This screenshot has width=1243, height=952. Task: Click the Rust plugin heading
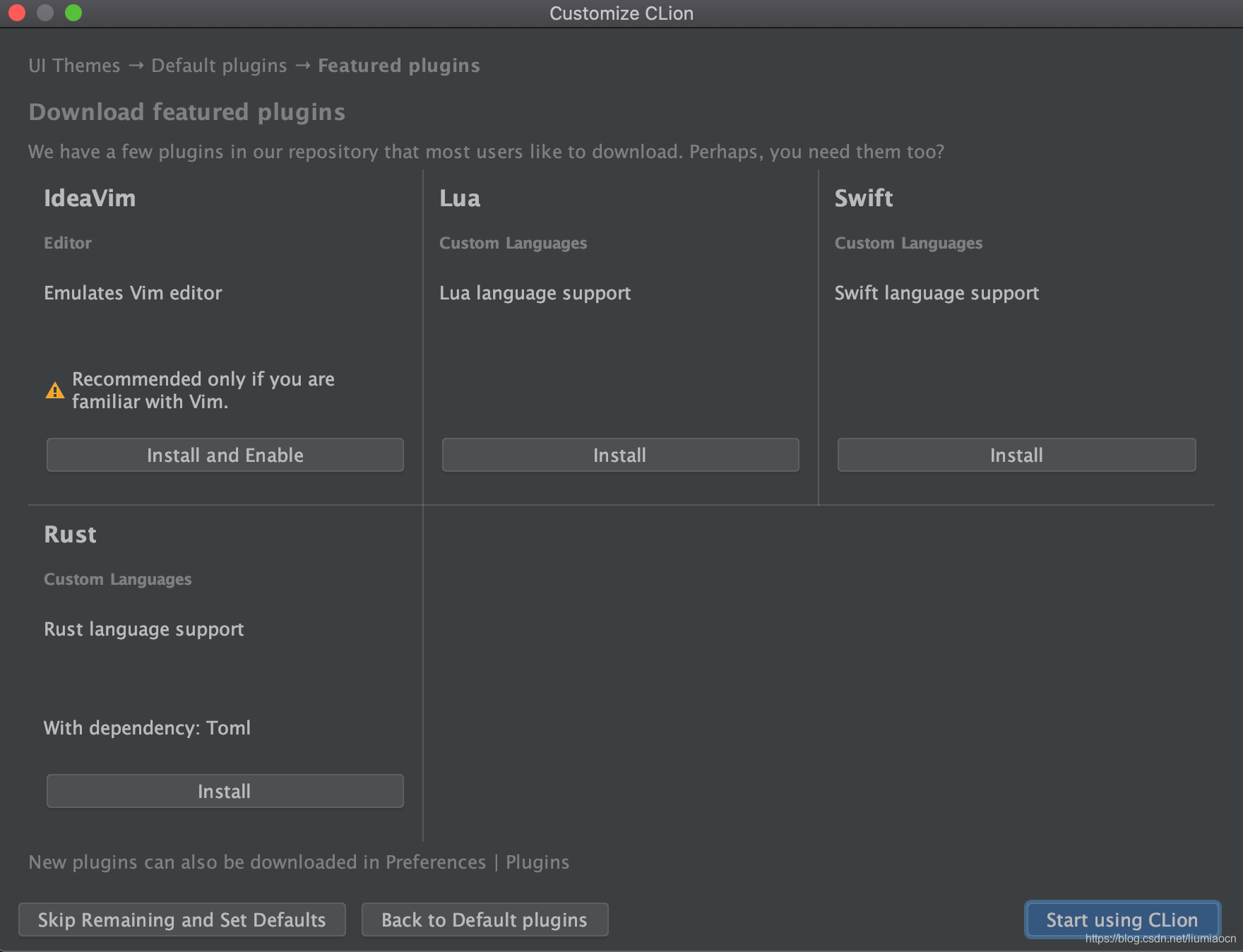(x=70, y=535)
